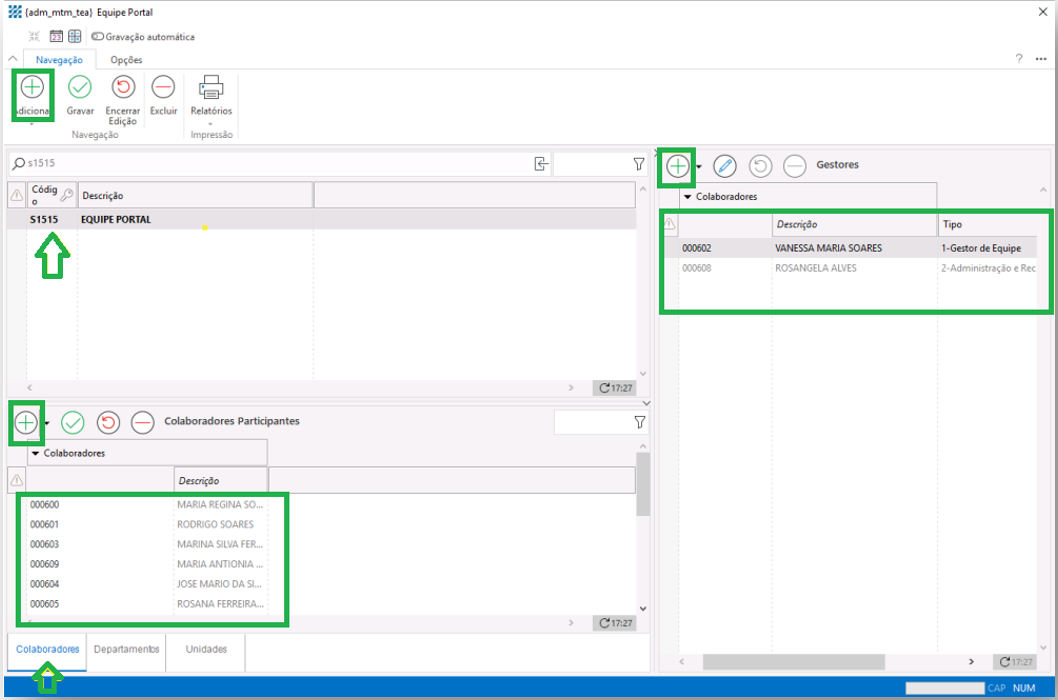The width and height of the screenshot is (1058, 700).
Task: Switch to the Opções ribbon tab
Action: tap(126, 60)
